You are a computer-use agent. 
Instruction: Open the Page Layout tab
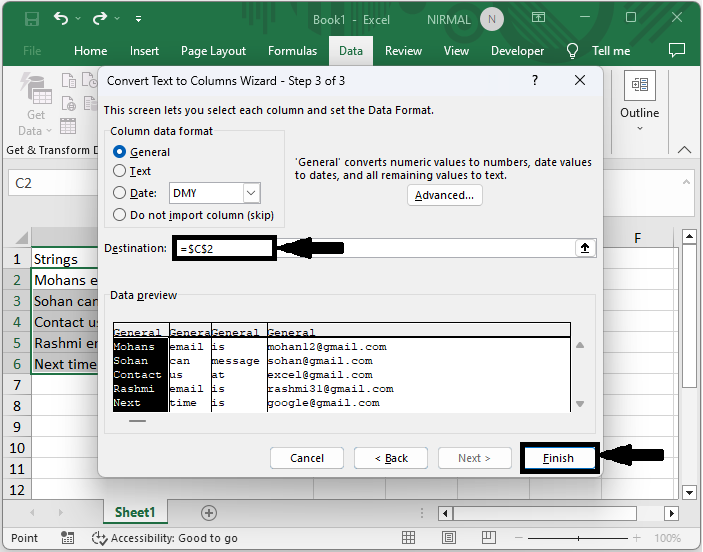[x=213, y=51]
